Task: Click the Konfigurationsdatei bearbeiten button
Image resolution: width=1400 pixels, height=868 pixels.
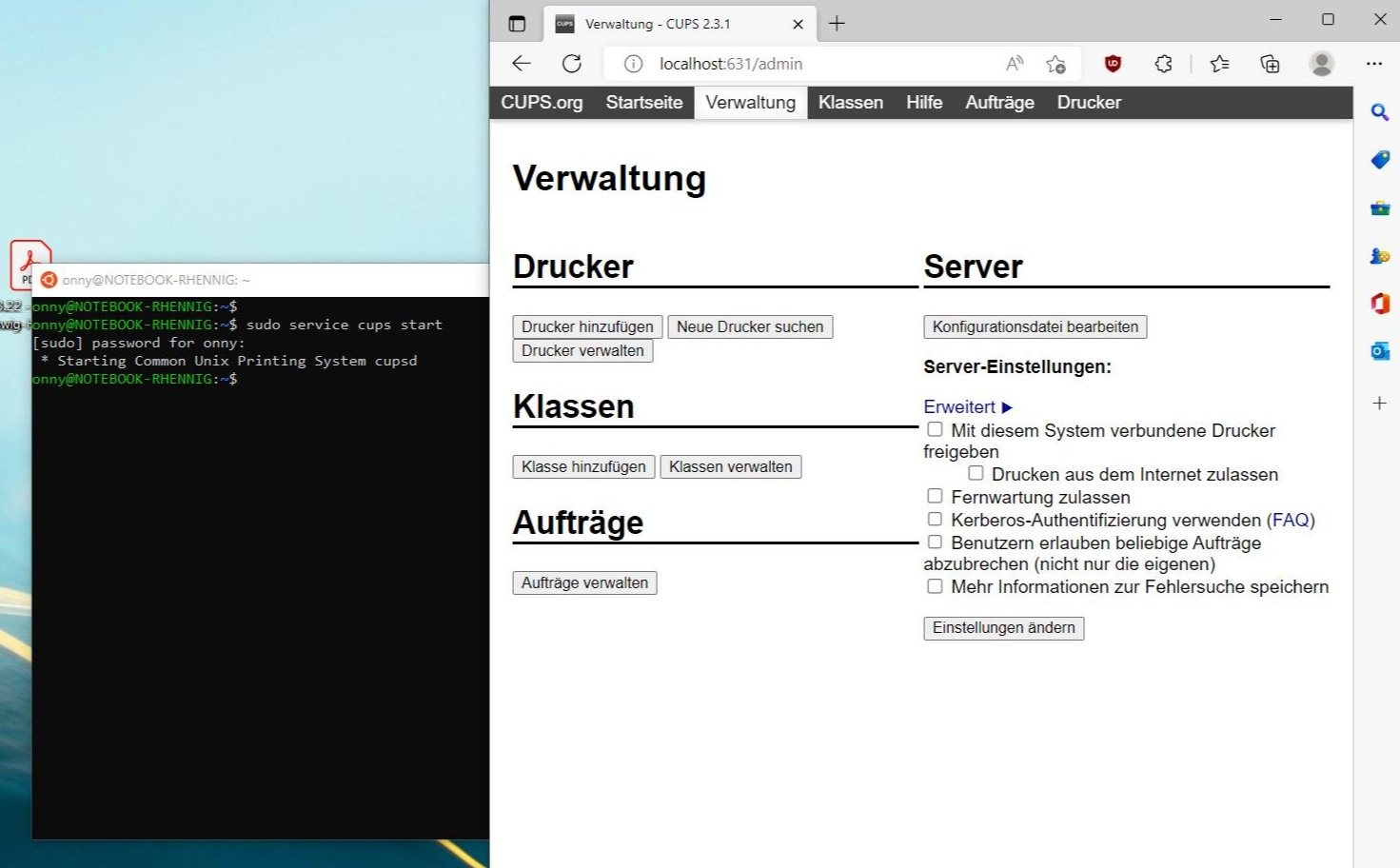Action: coord(1035,326)
